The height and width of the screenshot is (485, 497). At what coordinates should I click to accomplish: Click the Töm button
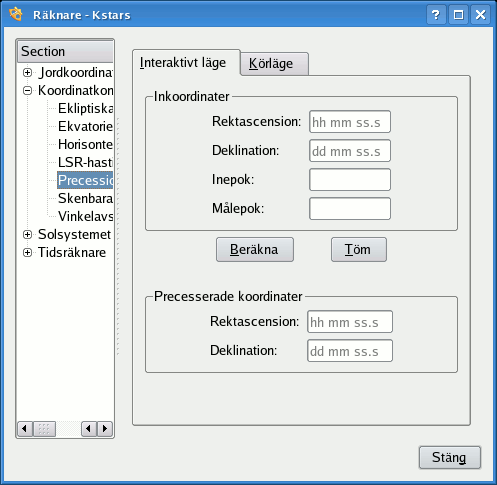click(359, 249)
